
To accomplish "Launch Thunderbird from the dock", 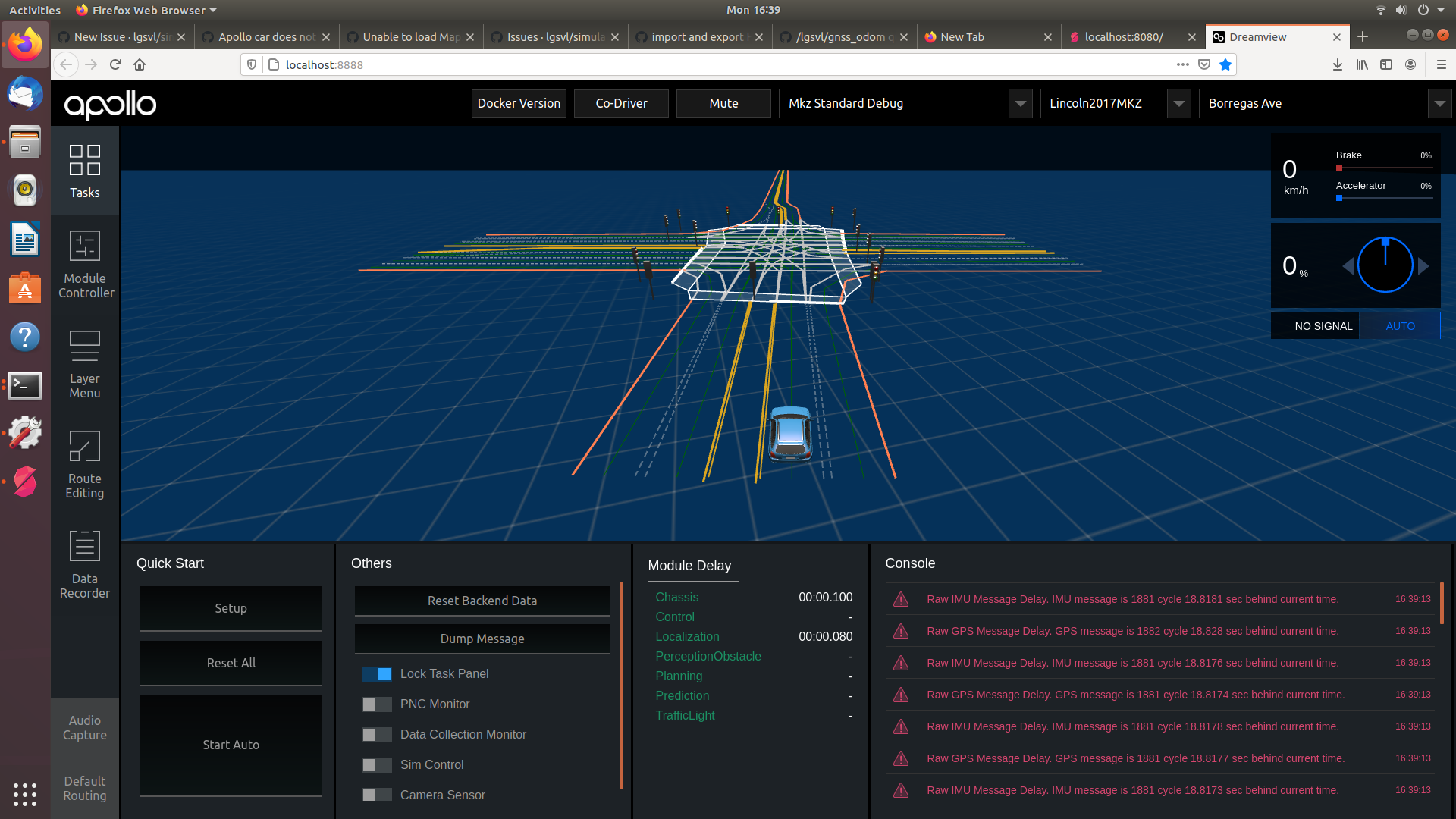I will point(25,94).
